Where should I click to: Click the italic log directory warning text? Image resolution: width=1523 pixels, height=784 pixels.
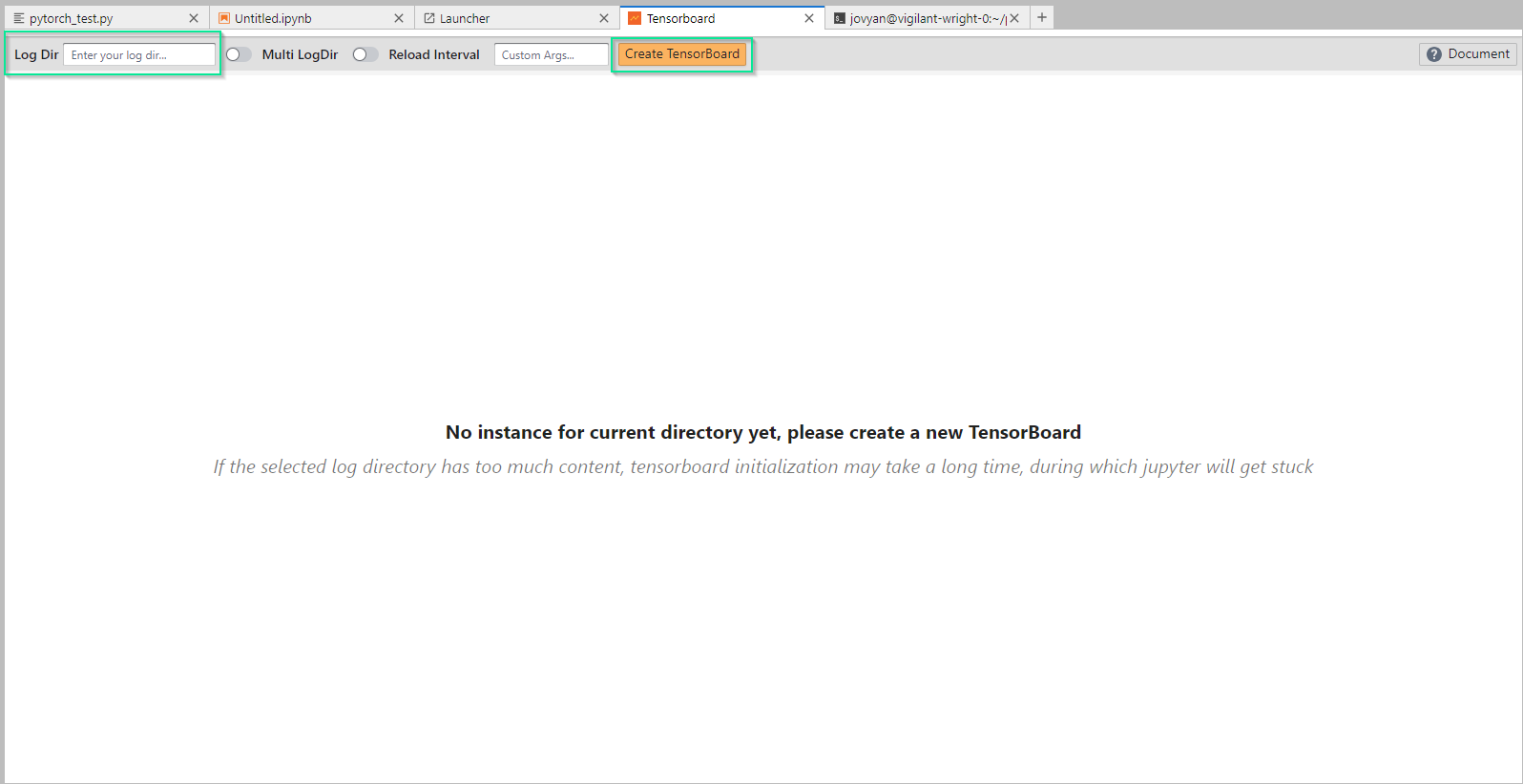click(763, 466)
